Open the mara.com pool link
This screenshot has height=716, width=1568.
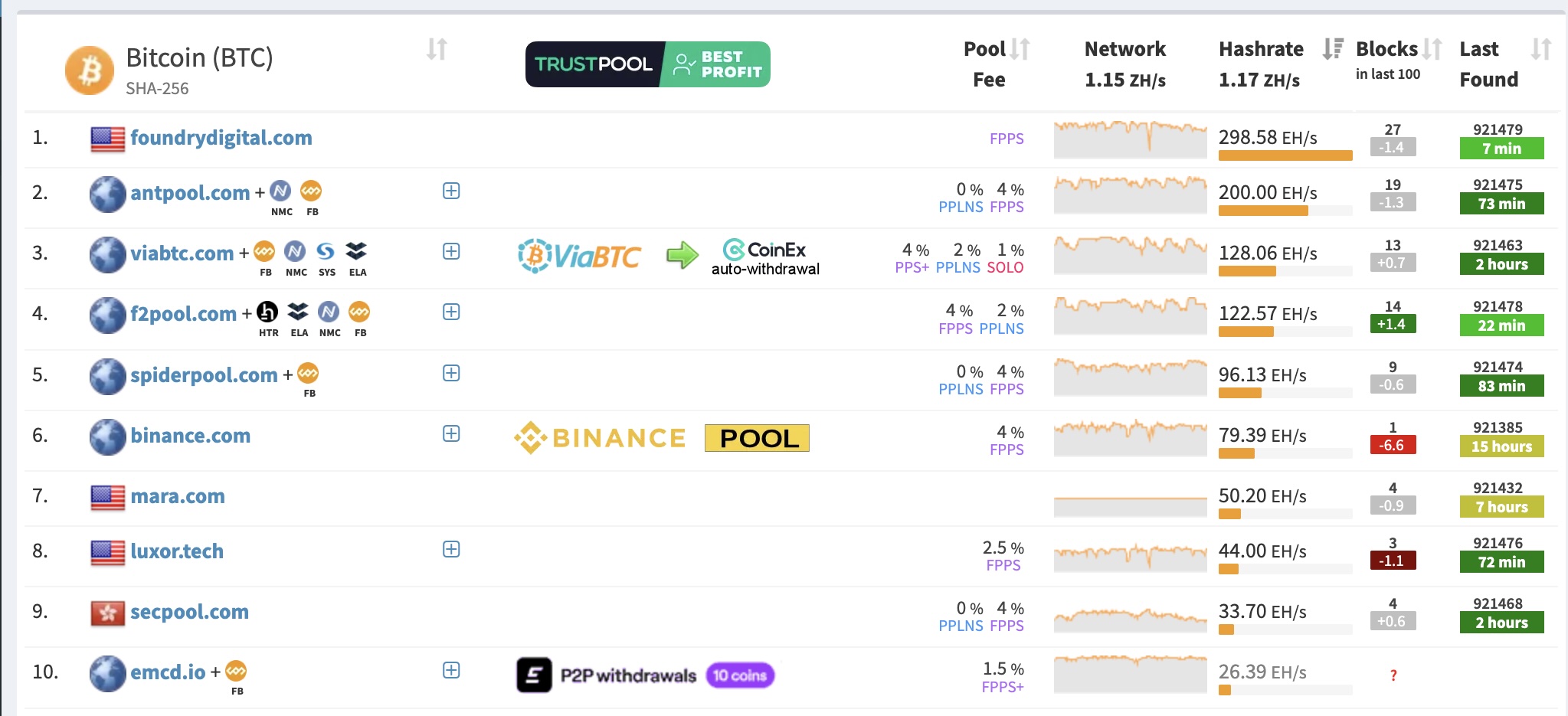178,495
